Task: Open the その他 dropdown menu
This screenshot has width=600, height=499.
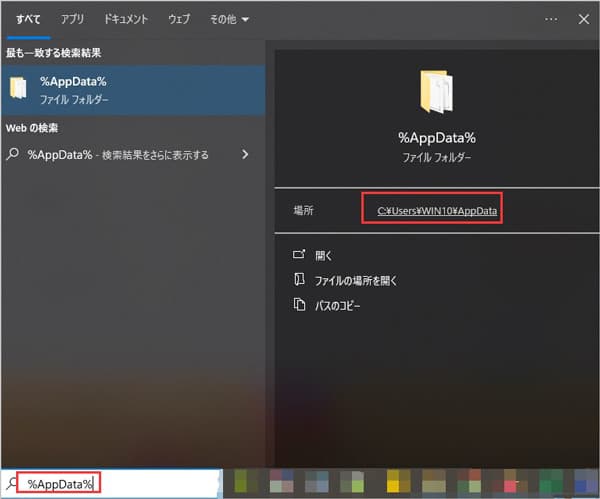Action: click(229, 19)
